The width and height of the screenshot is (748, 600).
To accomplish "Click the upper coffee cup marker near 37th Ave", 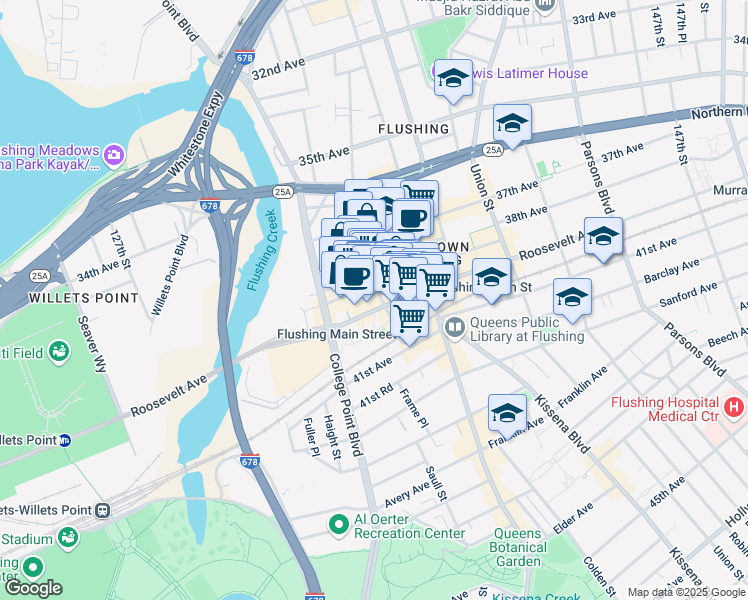I will 412,220.
